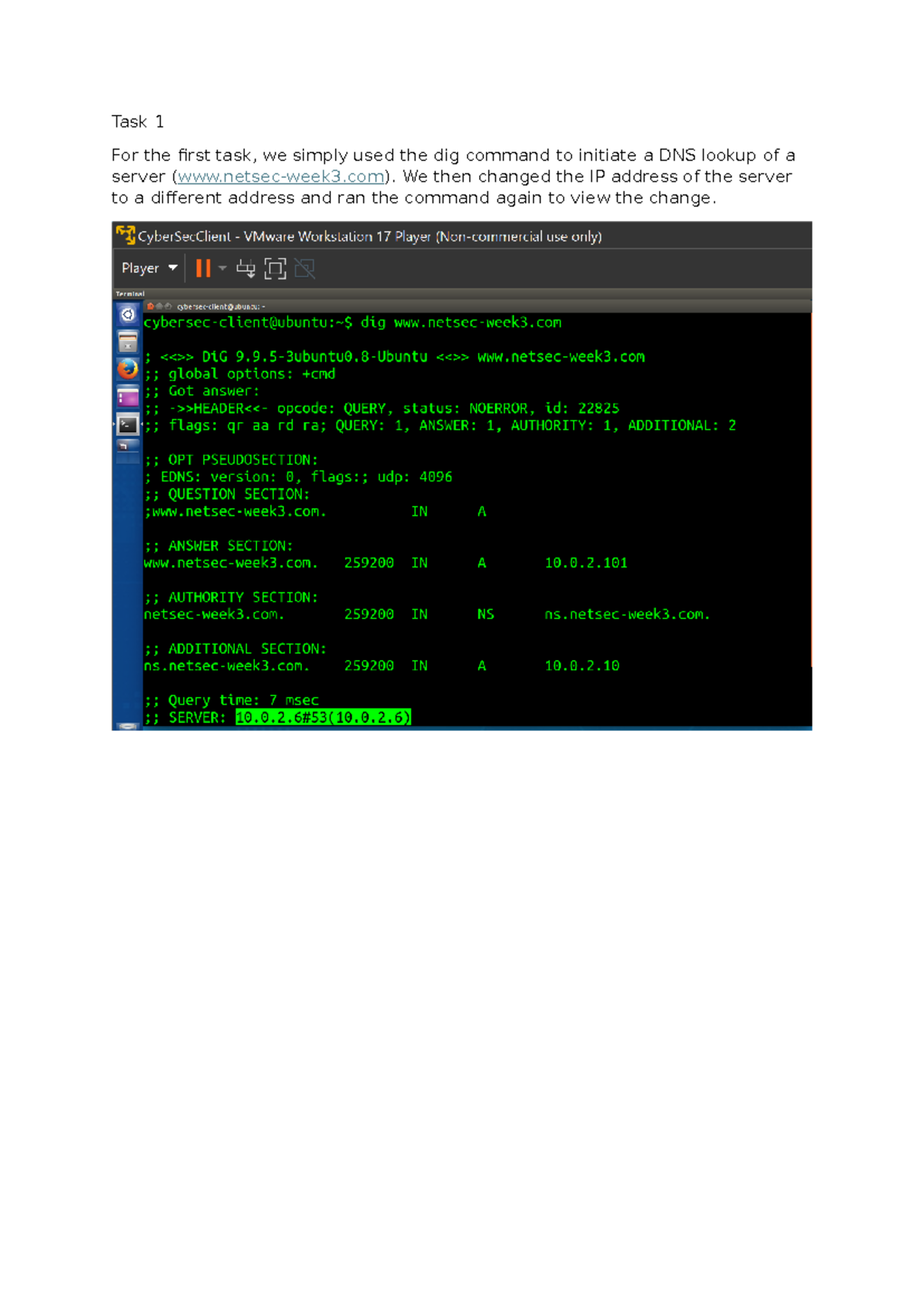Click the header 'id: 22825' value
This screenshot has width=924, height=1306.
tap(582, 409)
